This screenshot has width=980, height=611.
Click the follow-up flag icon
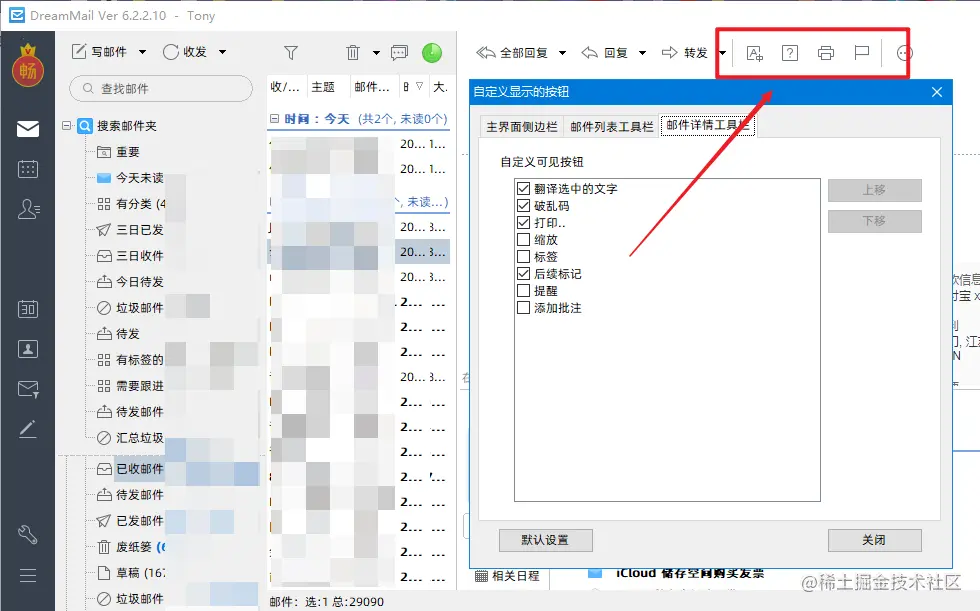pos(862,53)
